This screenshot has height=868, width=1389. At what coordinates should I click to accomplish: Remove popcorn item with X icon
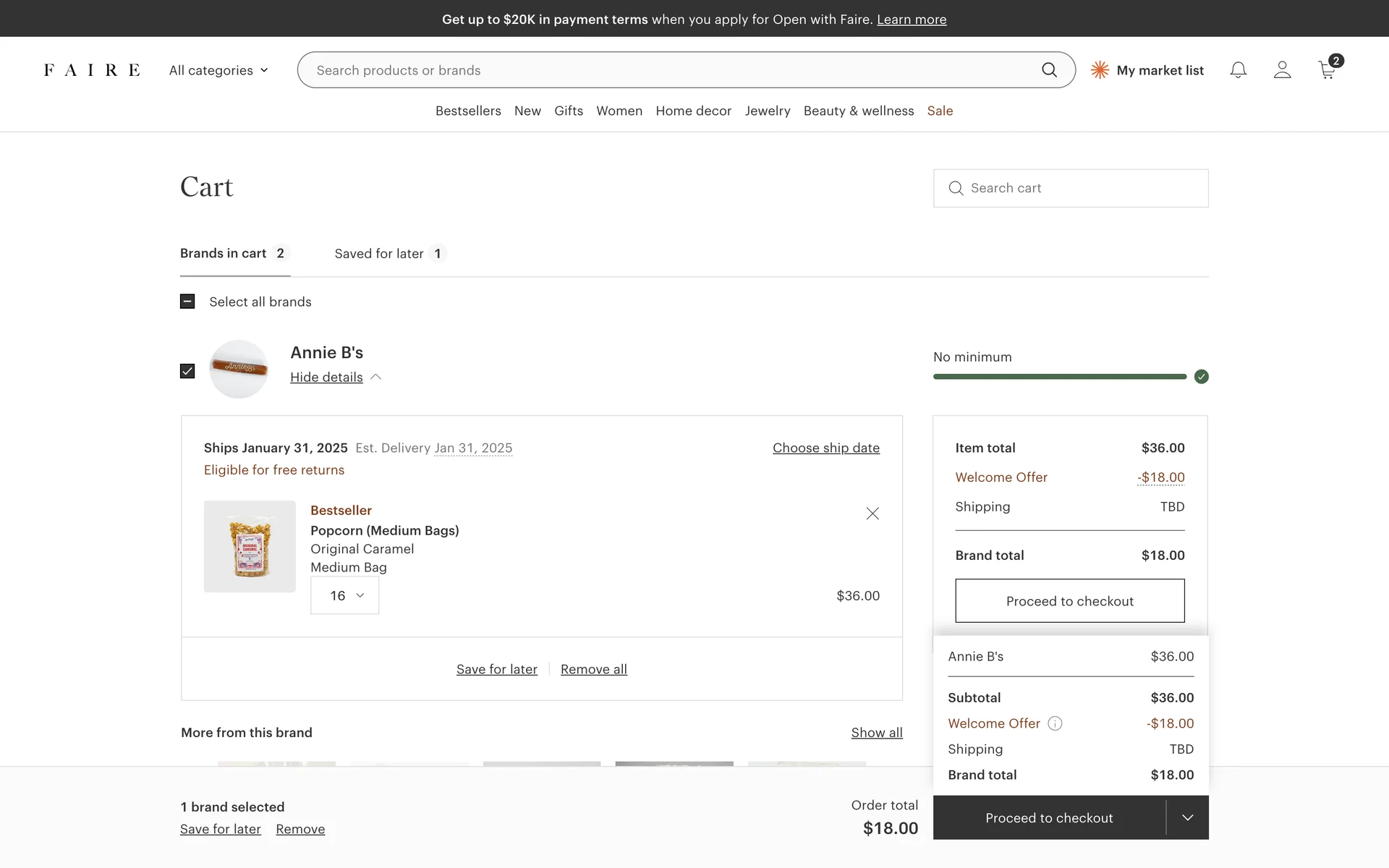872,514
